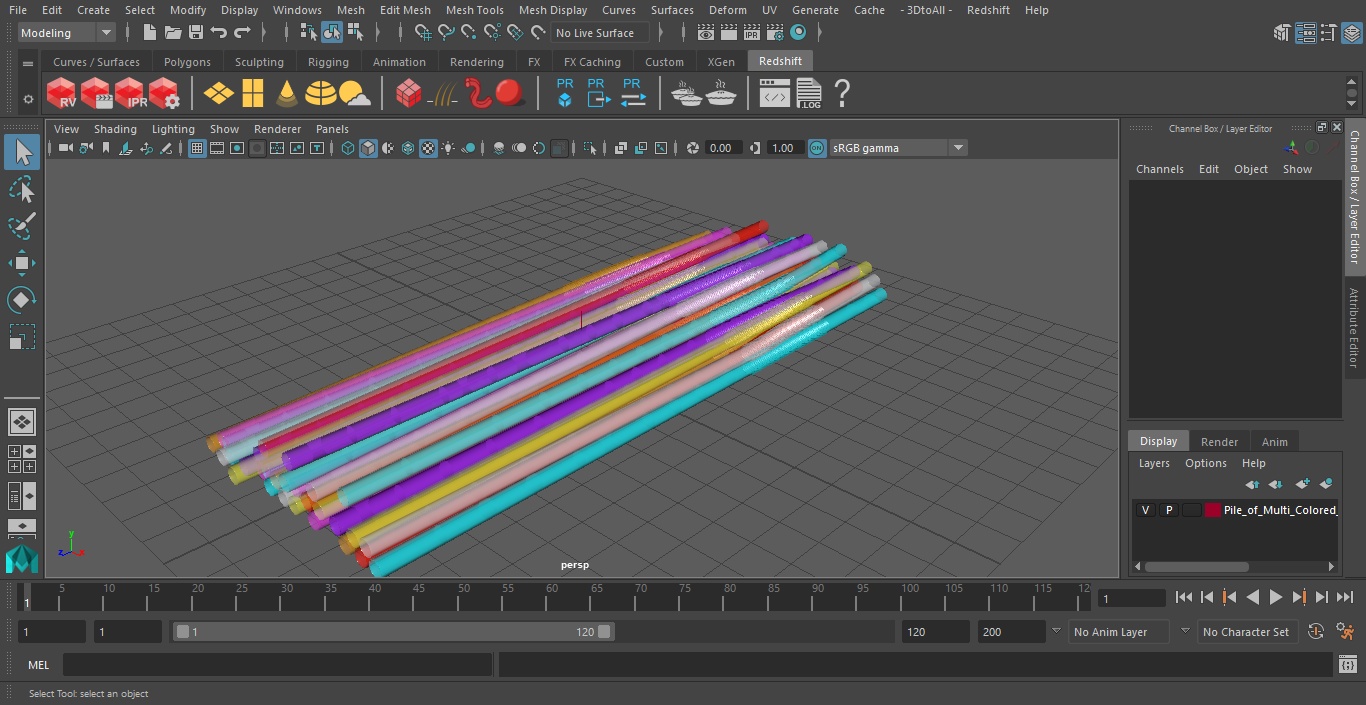Click the play forwards button
Image resolution: width=1366 pixels, height=705 pixels.
click(x=1276, y=597)
